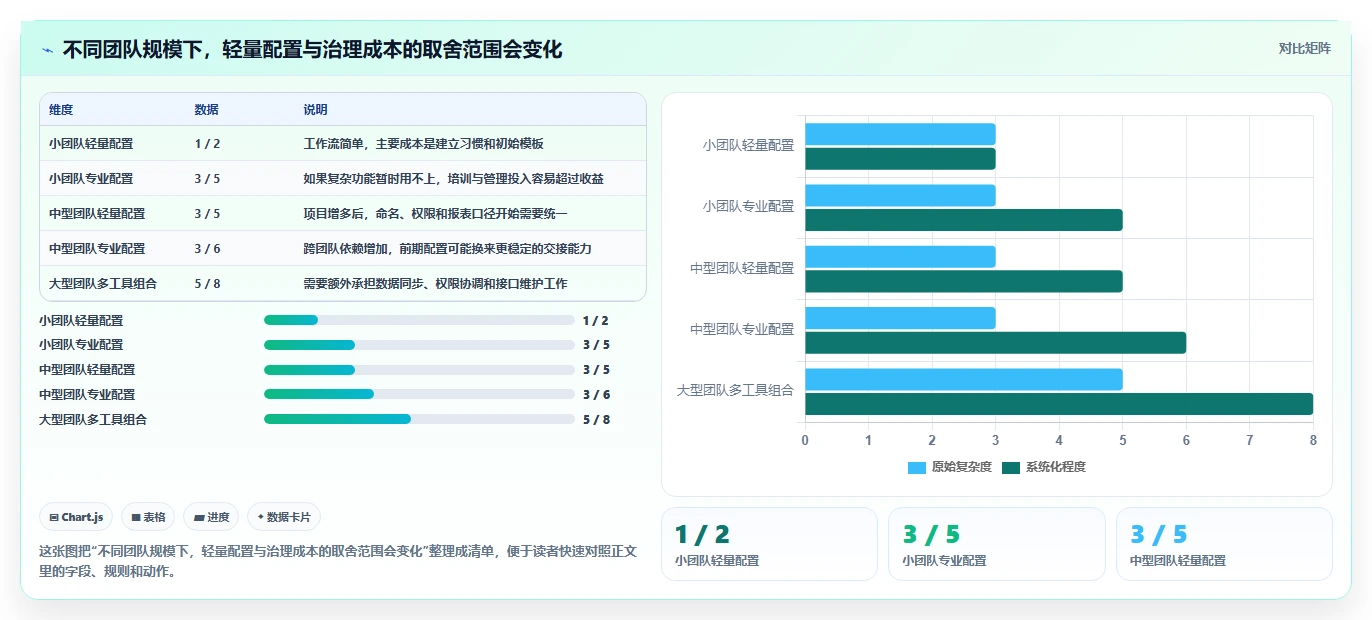Viewport: 1372px width, 620px height.
Task: Click the blue chart bar for 小团队轻量配置
Action: [900, 134]
